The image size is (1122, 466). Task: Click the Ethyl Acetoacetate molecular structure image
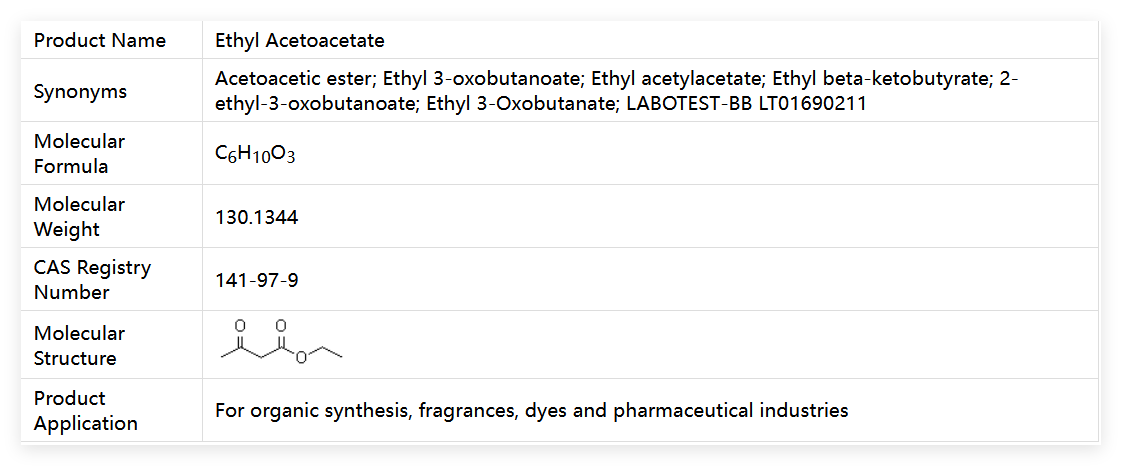281,344
